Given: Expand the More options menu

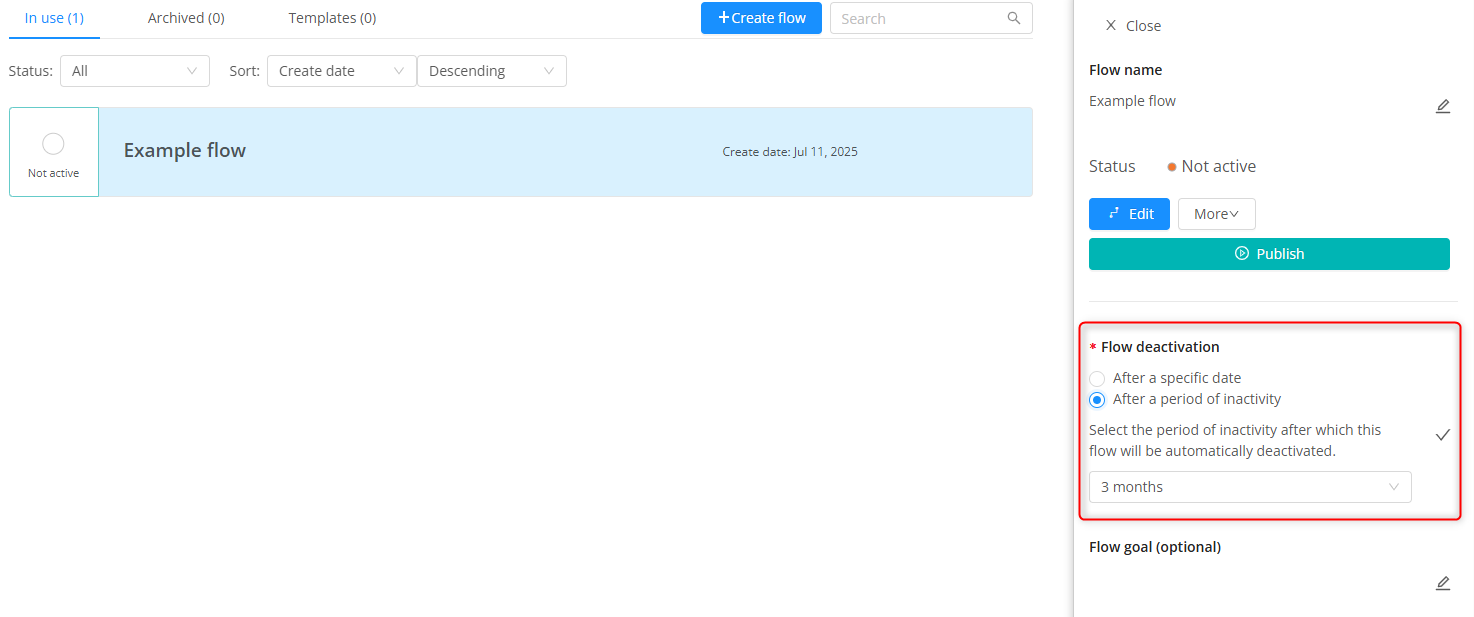Looking at the screenshot, I should (x=1216, y=214).
